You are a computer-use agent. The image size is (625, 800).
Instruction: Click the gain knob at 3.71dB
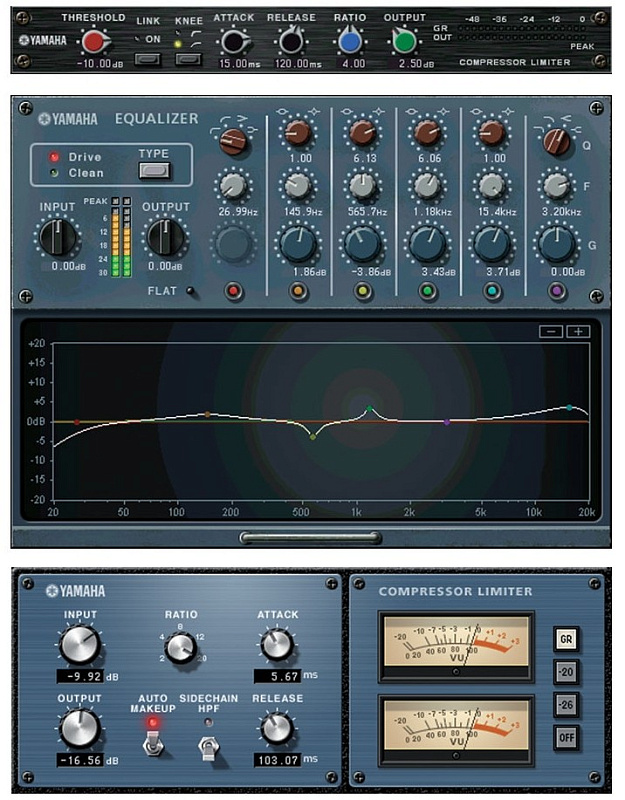[x=492, y=245]
